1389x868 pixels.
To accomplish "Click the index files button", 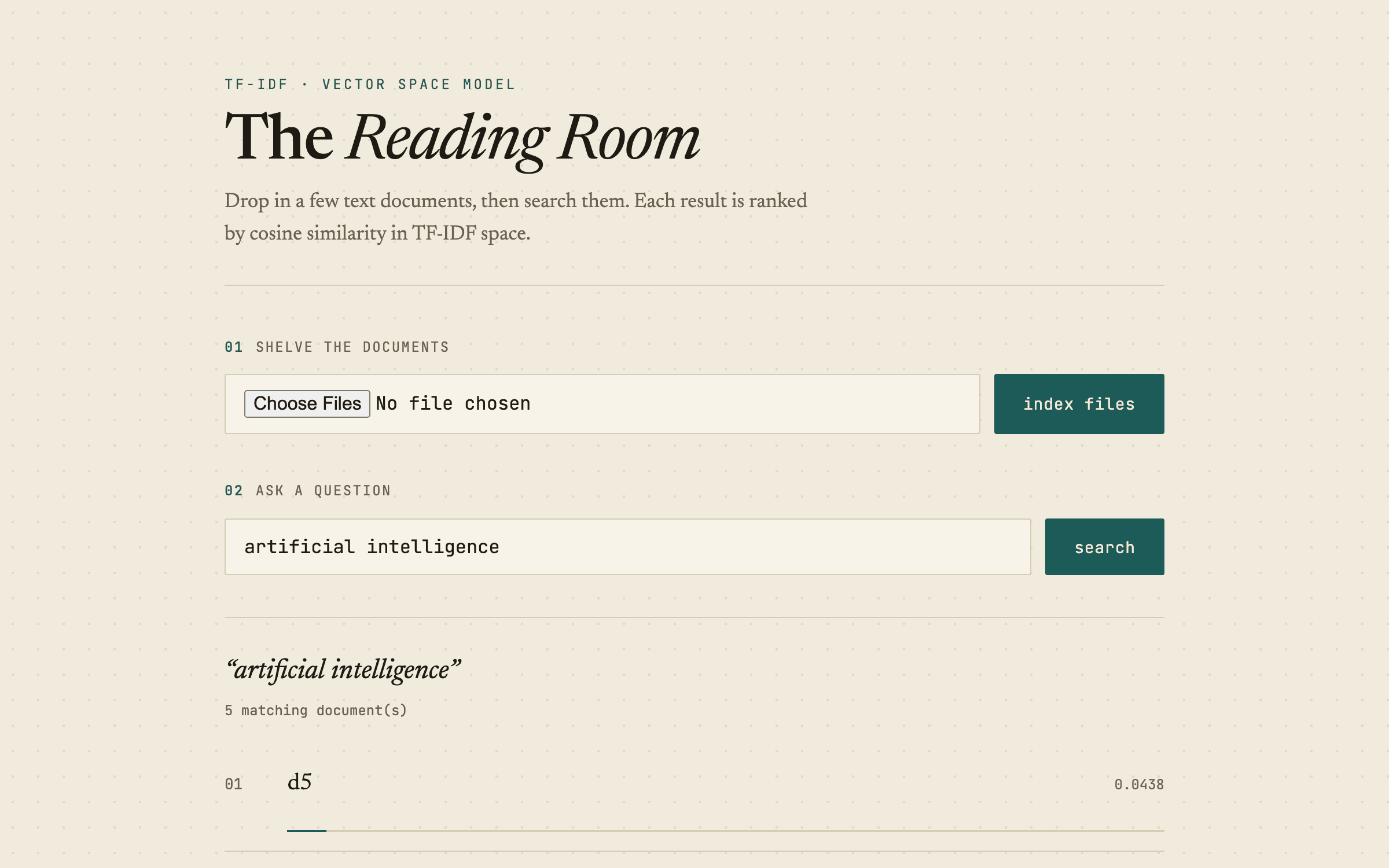I will point(1079,404).
